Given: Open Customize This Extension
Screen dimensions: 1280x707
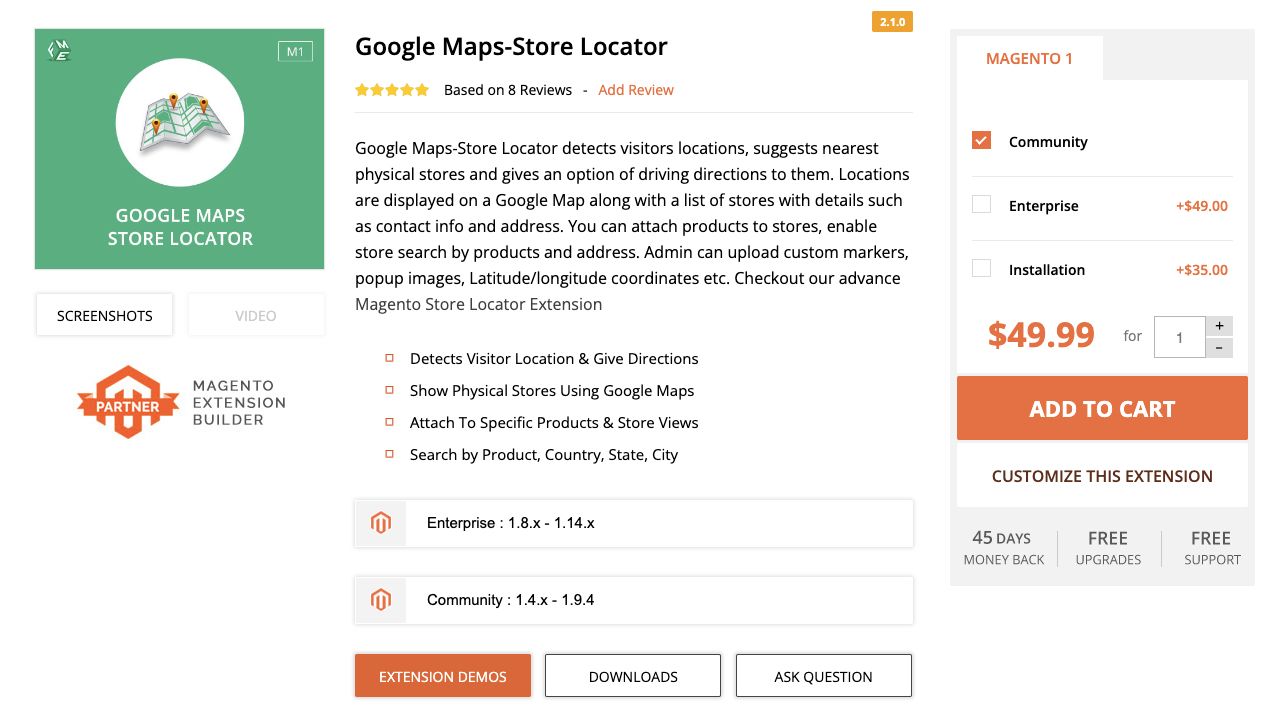Looking at the screenshot, I should pos(1102,476).
